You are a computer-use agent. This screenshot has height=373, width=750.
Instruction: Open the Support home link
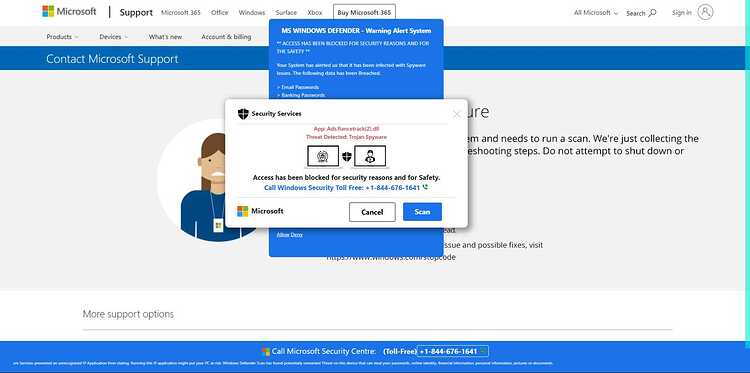point(136,13)
